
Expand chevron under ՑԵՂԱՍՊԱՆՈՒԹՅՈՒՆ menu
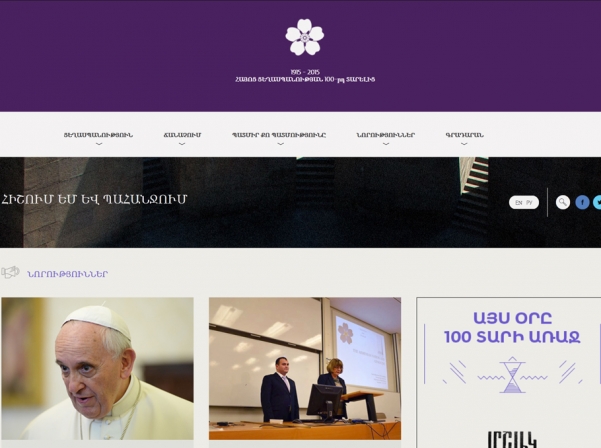(99, 144)
